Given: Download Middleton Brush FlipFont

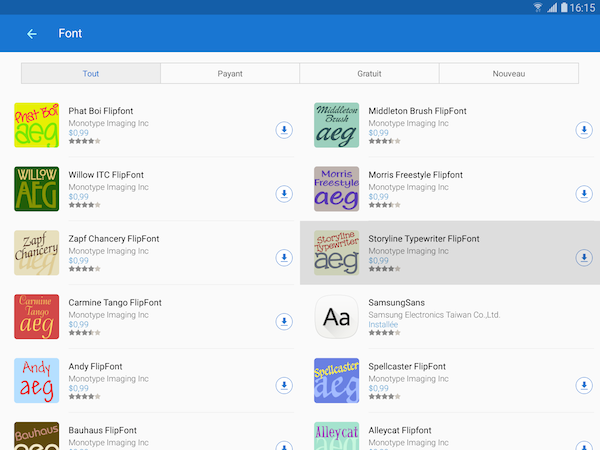Looking at the screenshot, I should pyautogui.click(x=584, y=130).
